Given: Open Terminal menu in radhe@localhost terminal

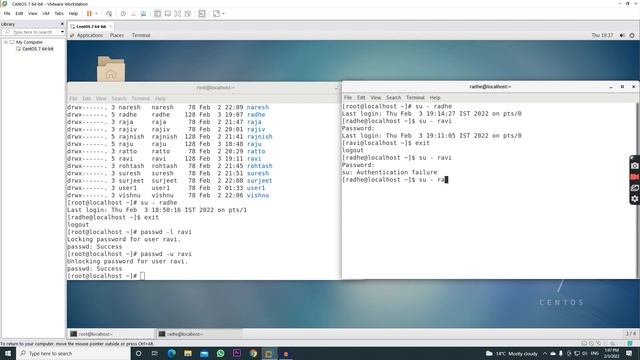Looking at the screenshot, I should click(416, 98).
